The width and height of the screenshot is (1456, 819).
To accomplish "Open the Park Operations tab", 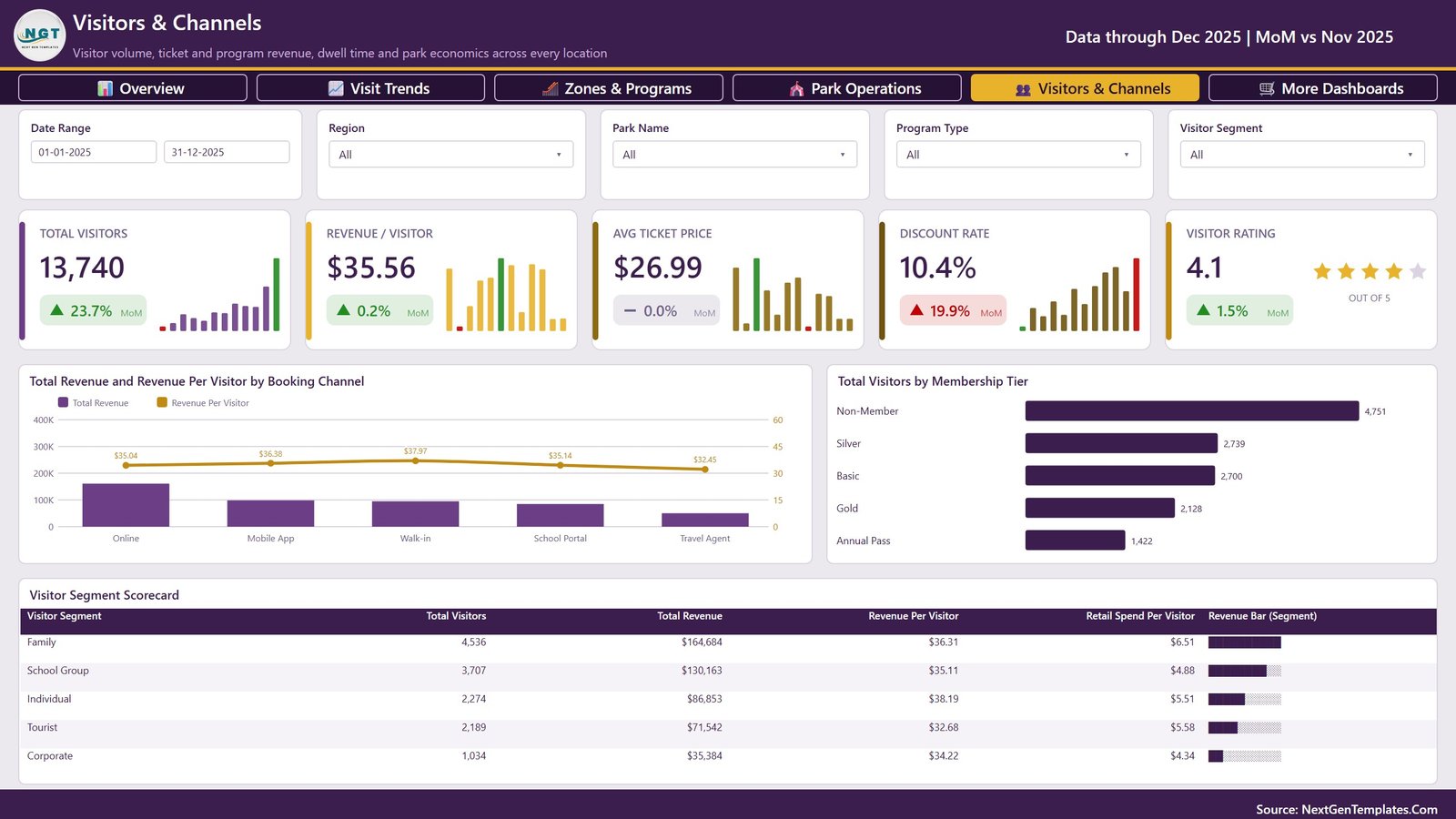I will point(847,88).
